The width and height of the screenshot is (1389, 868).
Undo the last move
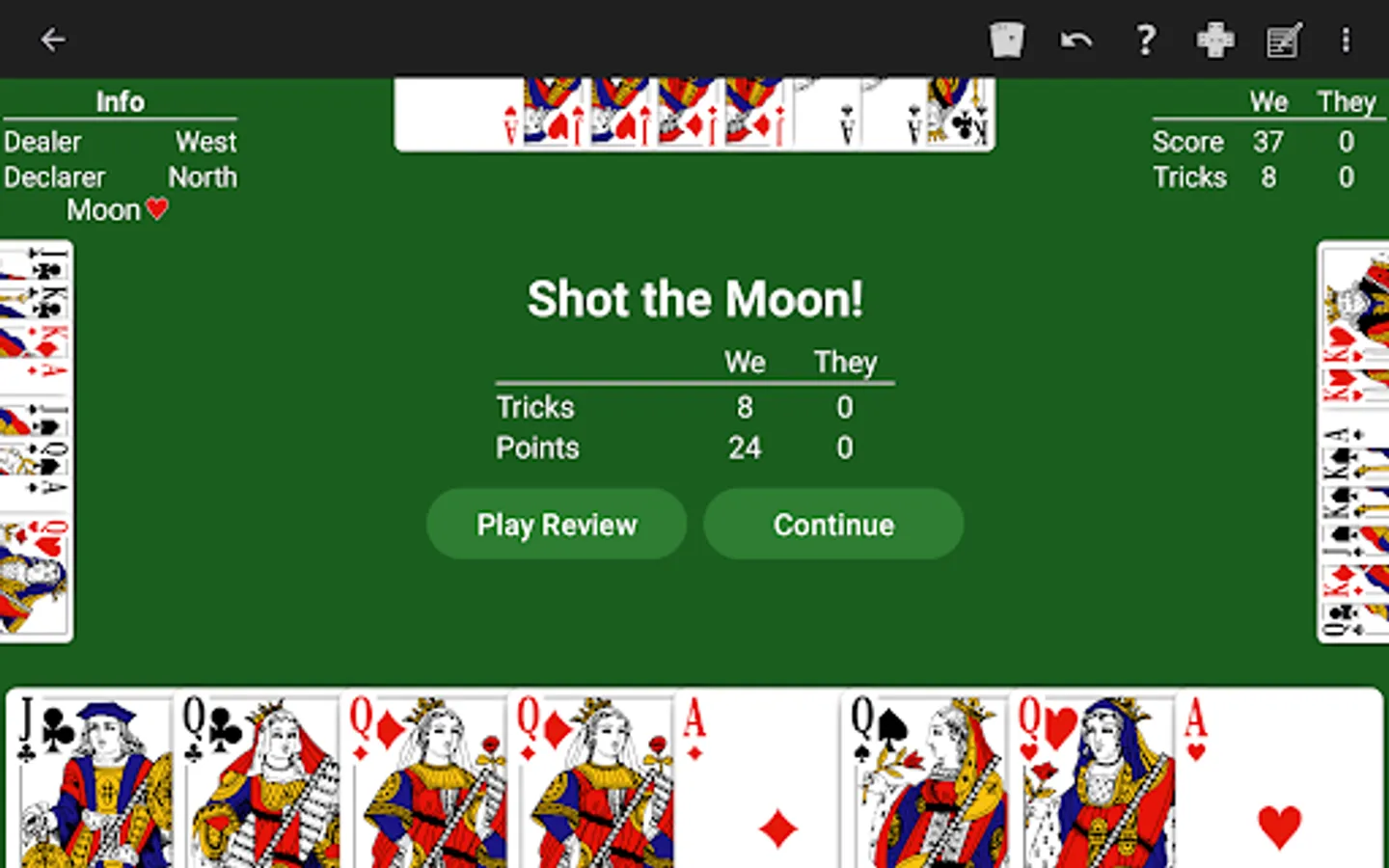click(x=1076, y=40)
